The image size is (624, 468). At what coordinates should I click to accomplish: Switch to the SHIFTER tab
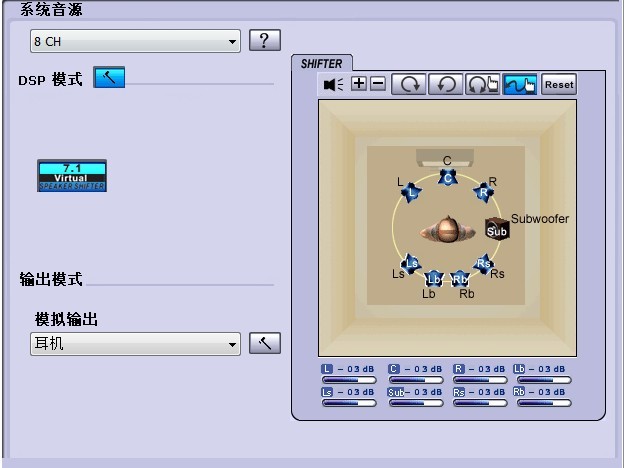(321, 64)
